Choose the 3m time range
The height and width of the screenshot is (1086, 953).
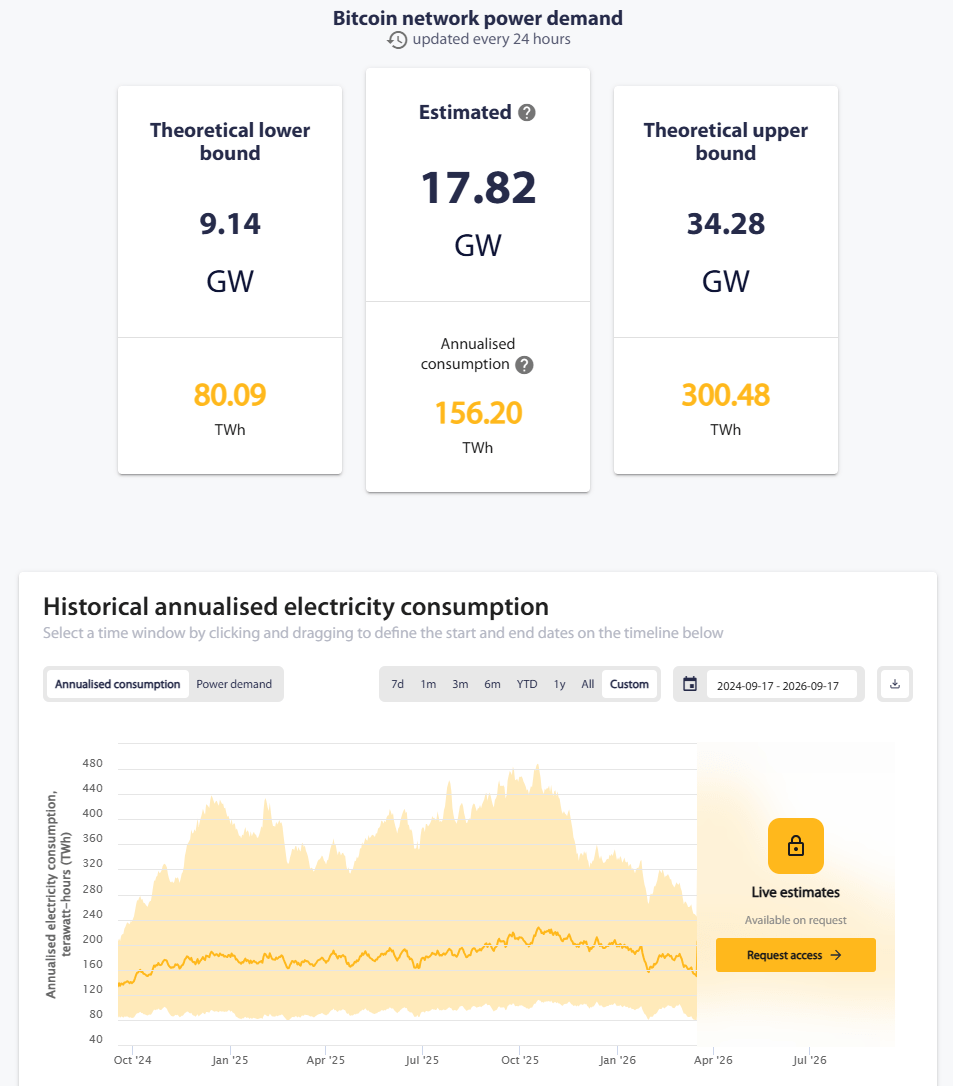[x=461, y=684]
